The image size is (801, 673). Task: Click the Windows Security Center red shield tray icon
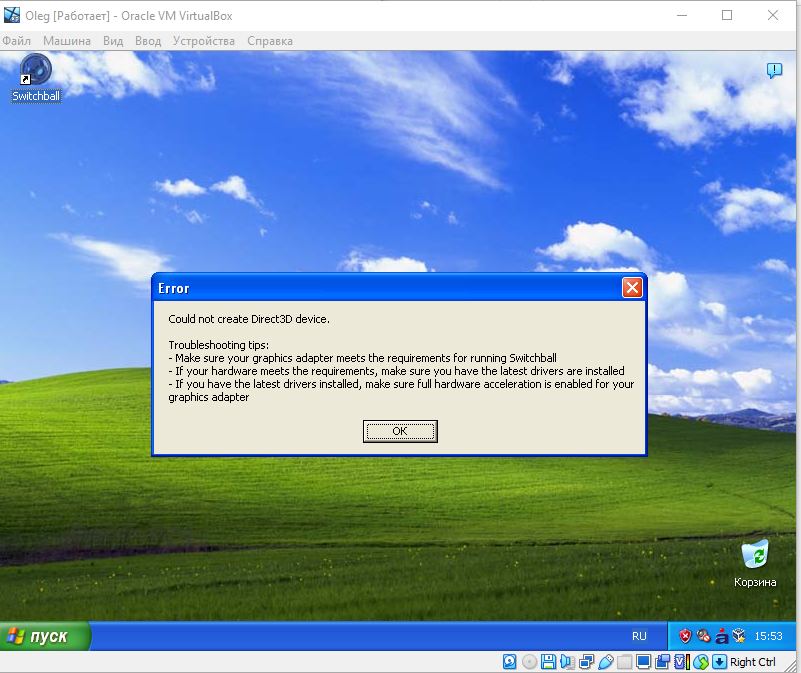tap(685, 636)
